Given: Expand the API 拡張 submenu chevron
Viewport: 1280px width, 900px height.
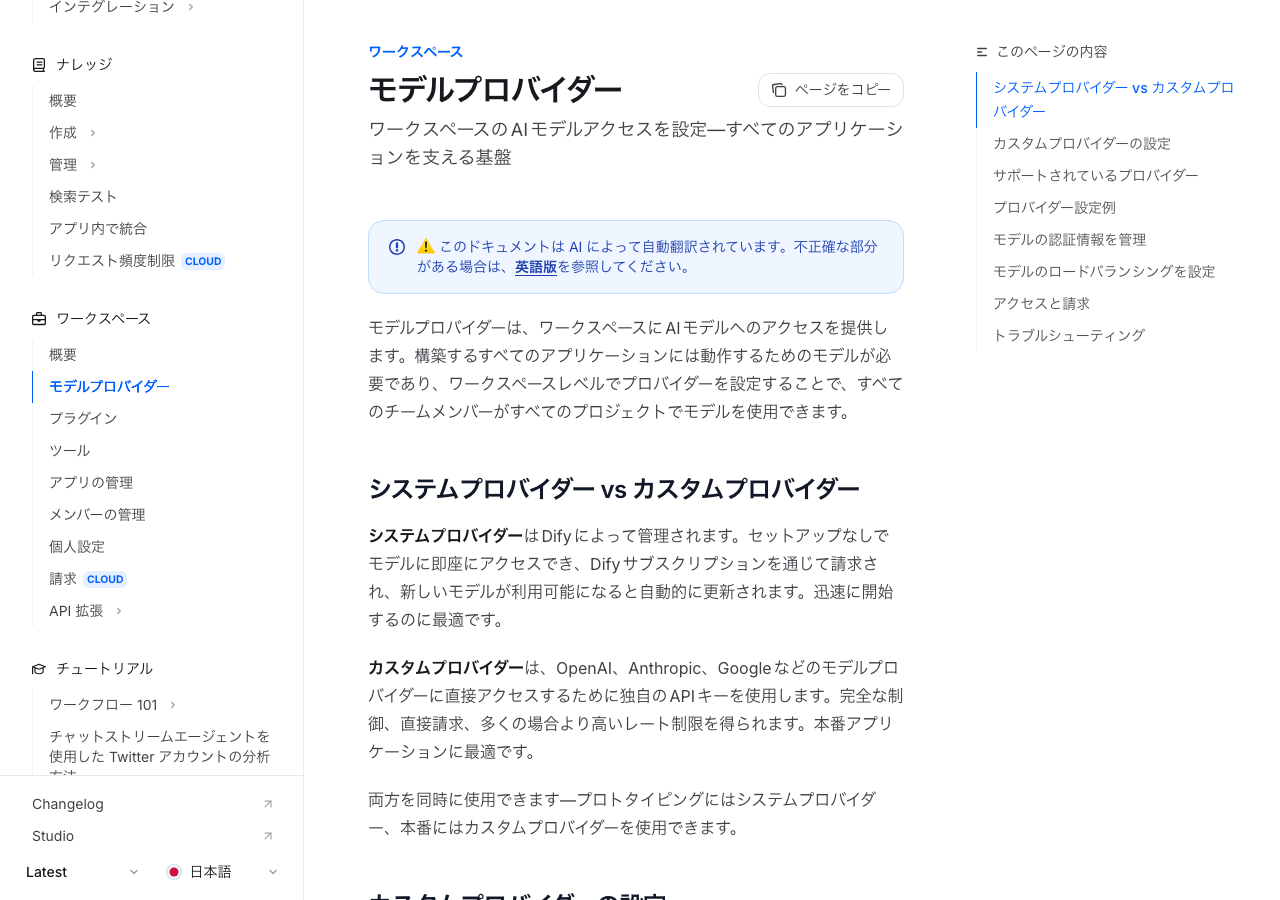Looking at the screenshot, I should click(119, 611).
